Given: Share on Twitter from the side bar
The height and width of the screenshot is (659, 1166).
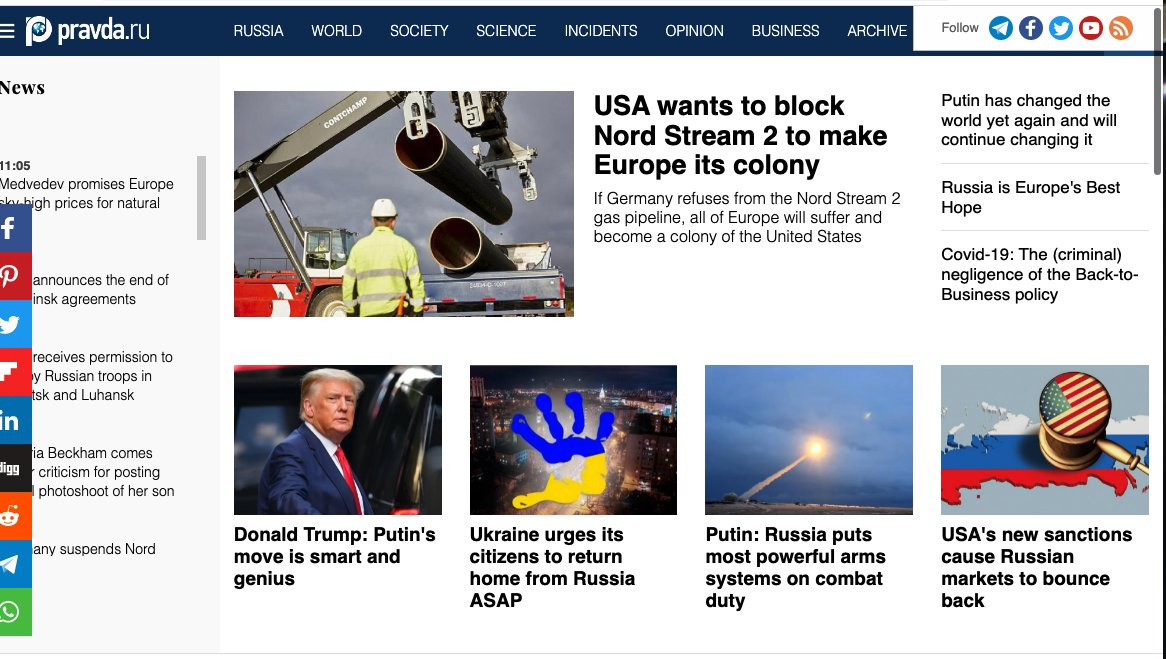Looking at the screenshot, I should click(16, 324).
